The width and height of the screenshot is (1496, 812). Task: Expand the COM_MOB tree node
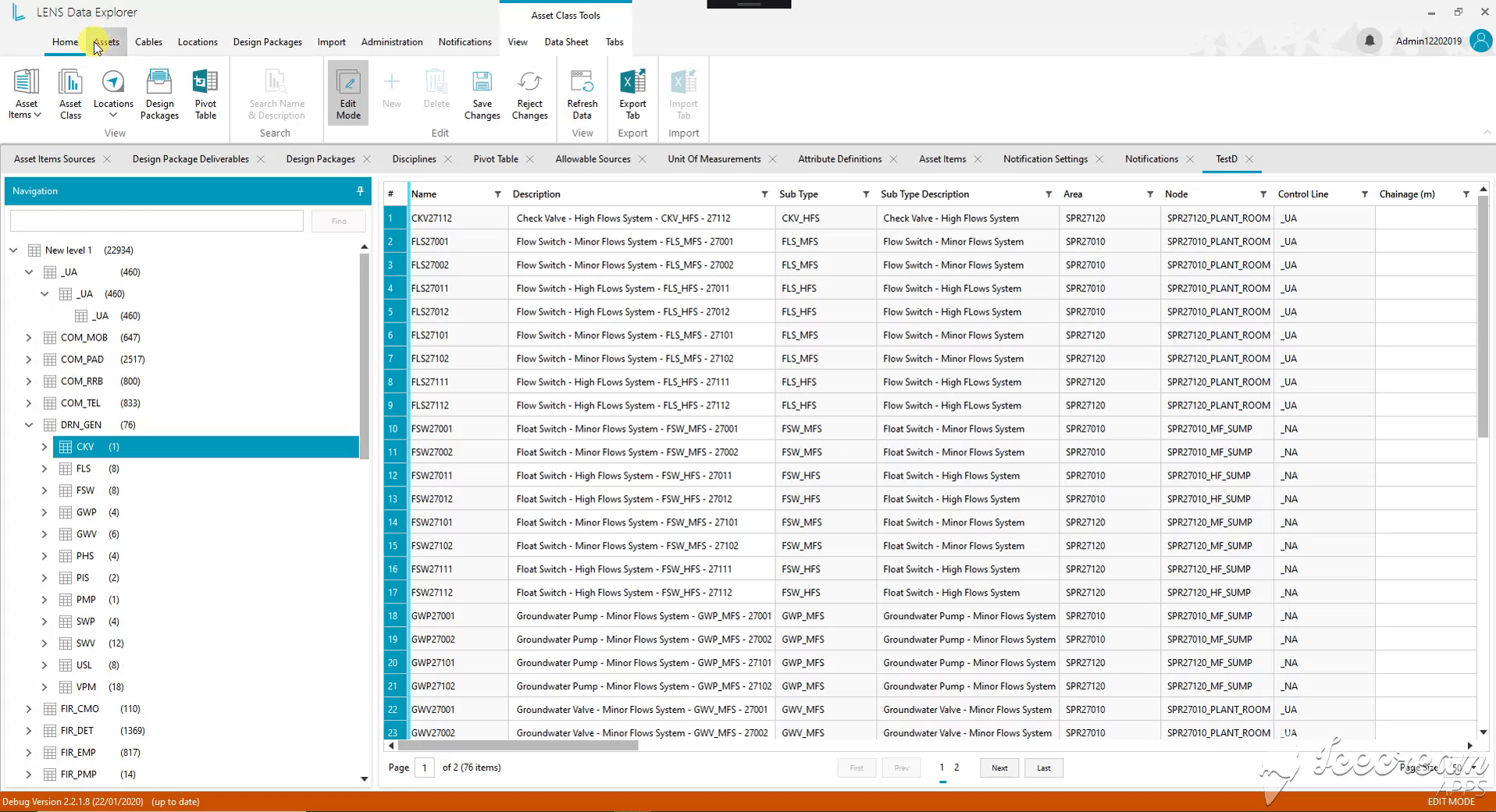point(29,337)
